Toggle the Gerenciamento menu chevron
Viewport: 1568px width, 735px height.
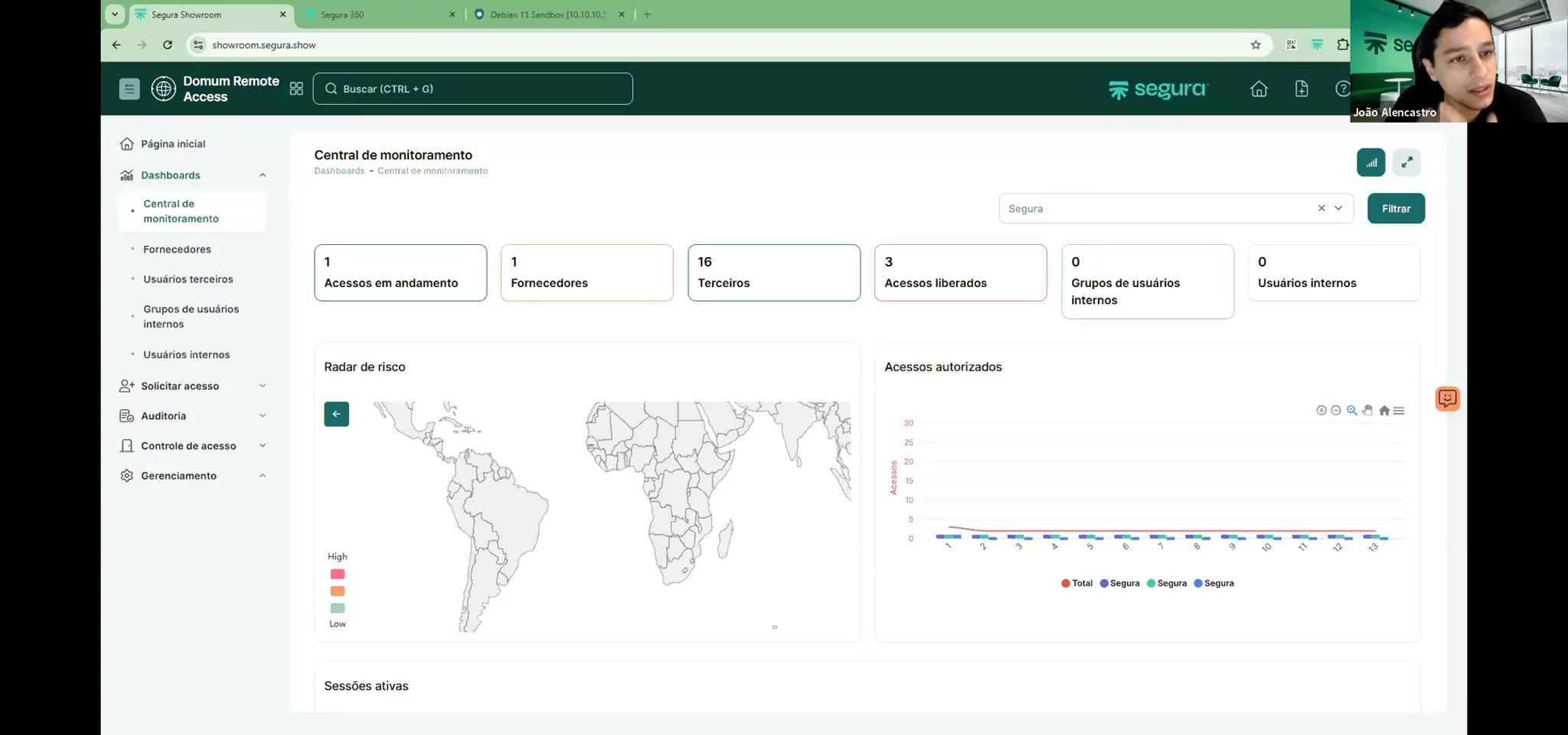tap(263, 475)
